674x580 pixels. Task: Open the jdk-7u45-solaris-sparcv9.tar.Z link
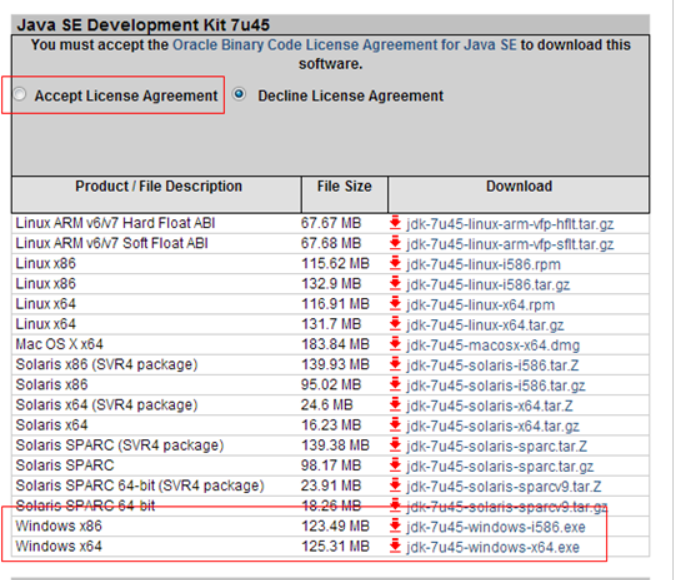pyautogui.click(x=504, y=487)
